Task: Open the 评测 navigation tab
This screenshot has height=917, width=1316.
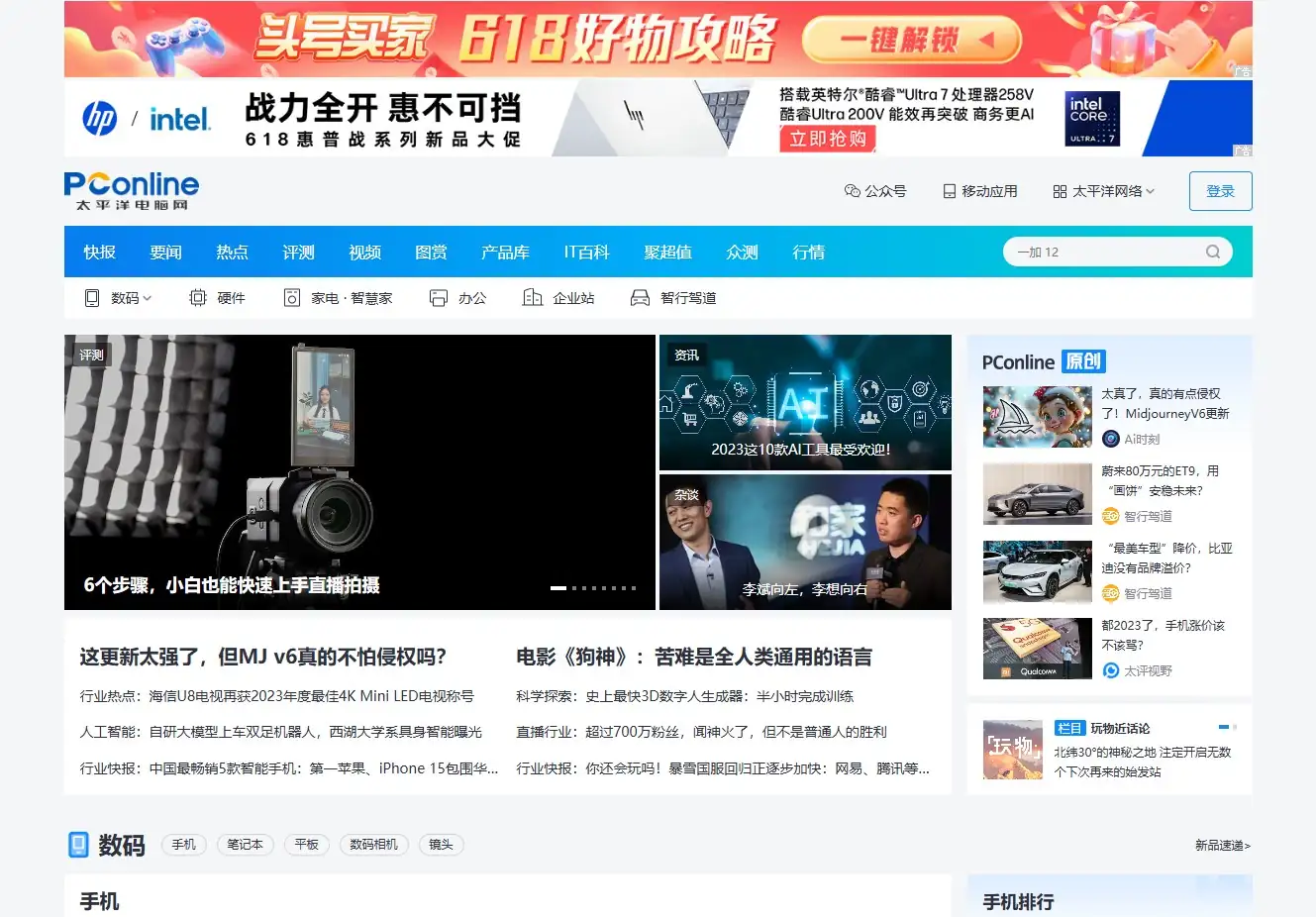Action: pyautogui.click(x=298, y=253)
